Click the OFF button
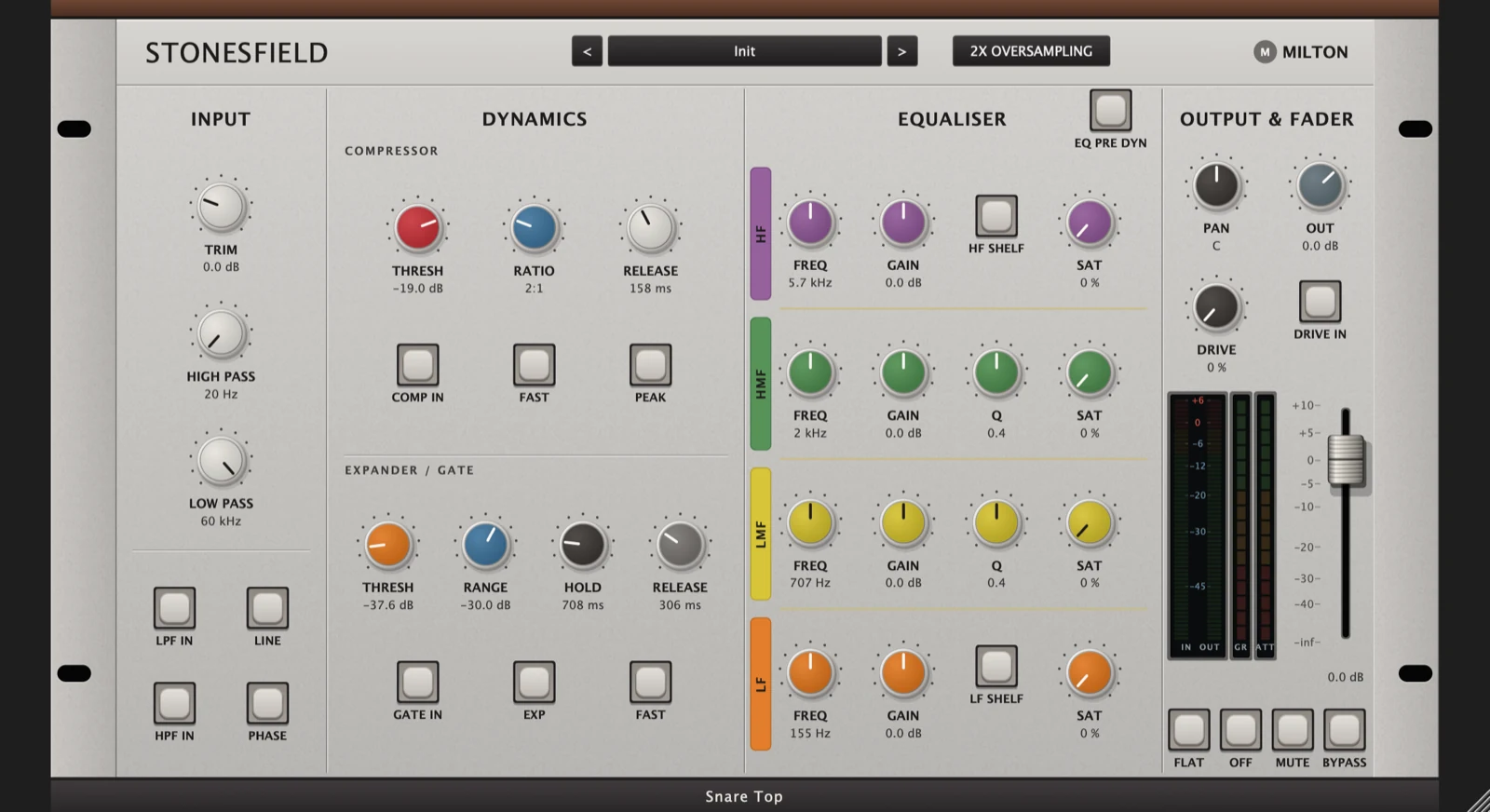Image resolution: width=1490 pixels, height=812 pixels. point(1240,730)
